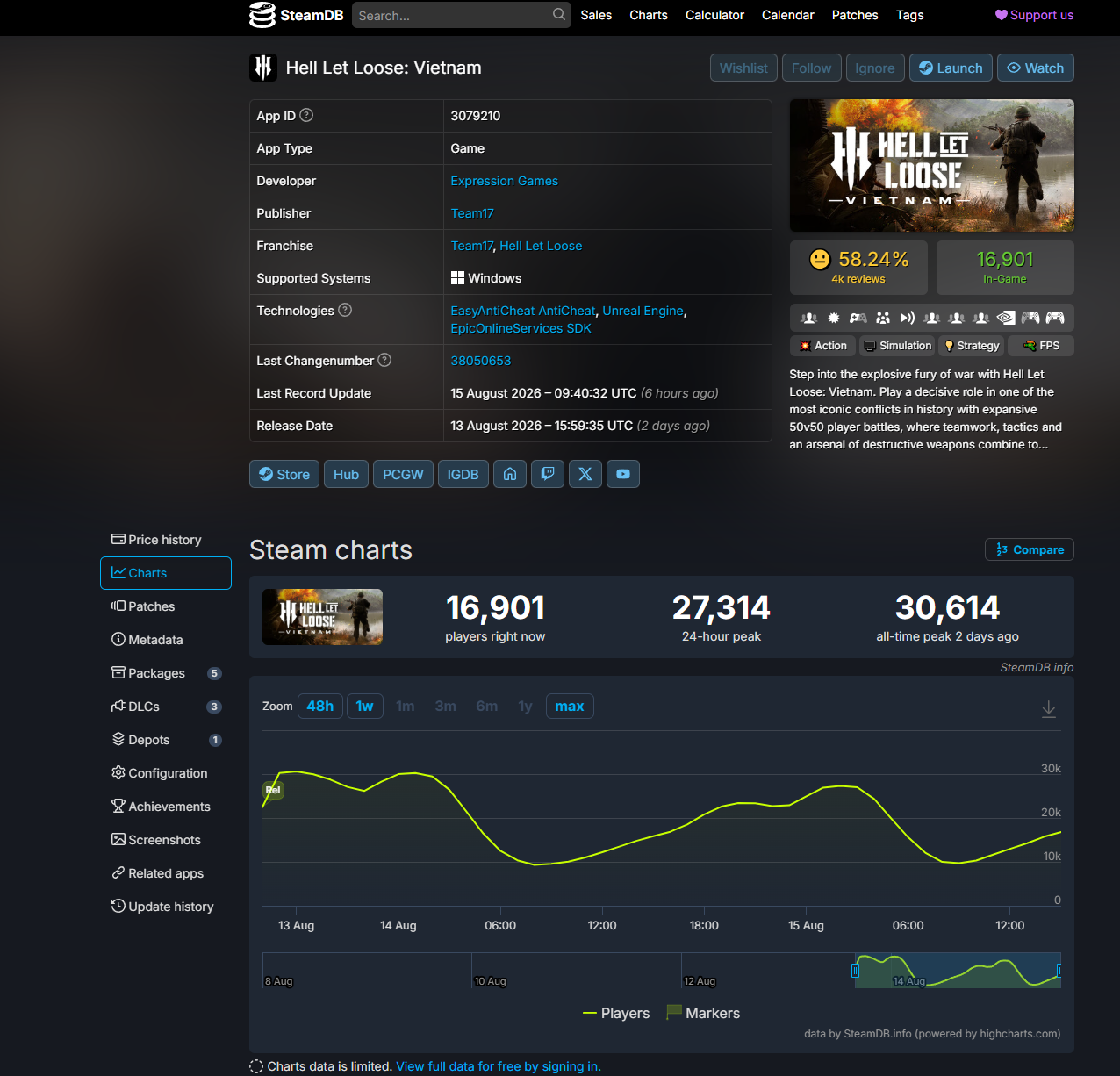Open Depots in the sidebar
The width and height of the screenshot is (1120, 1076).
pyautogui.click(x=166, y=740)
